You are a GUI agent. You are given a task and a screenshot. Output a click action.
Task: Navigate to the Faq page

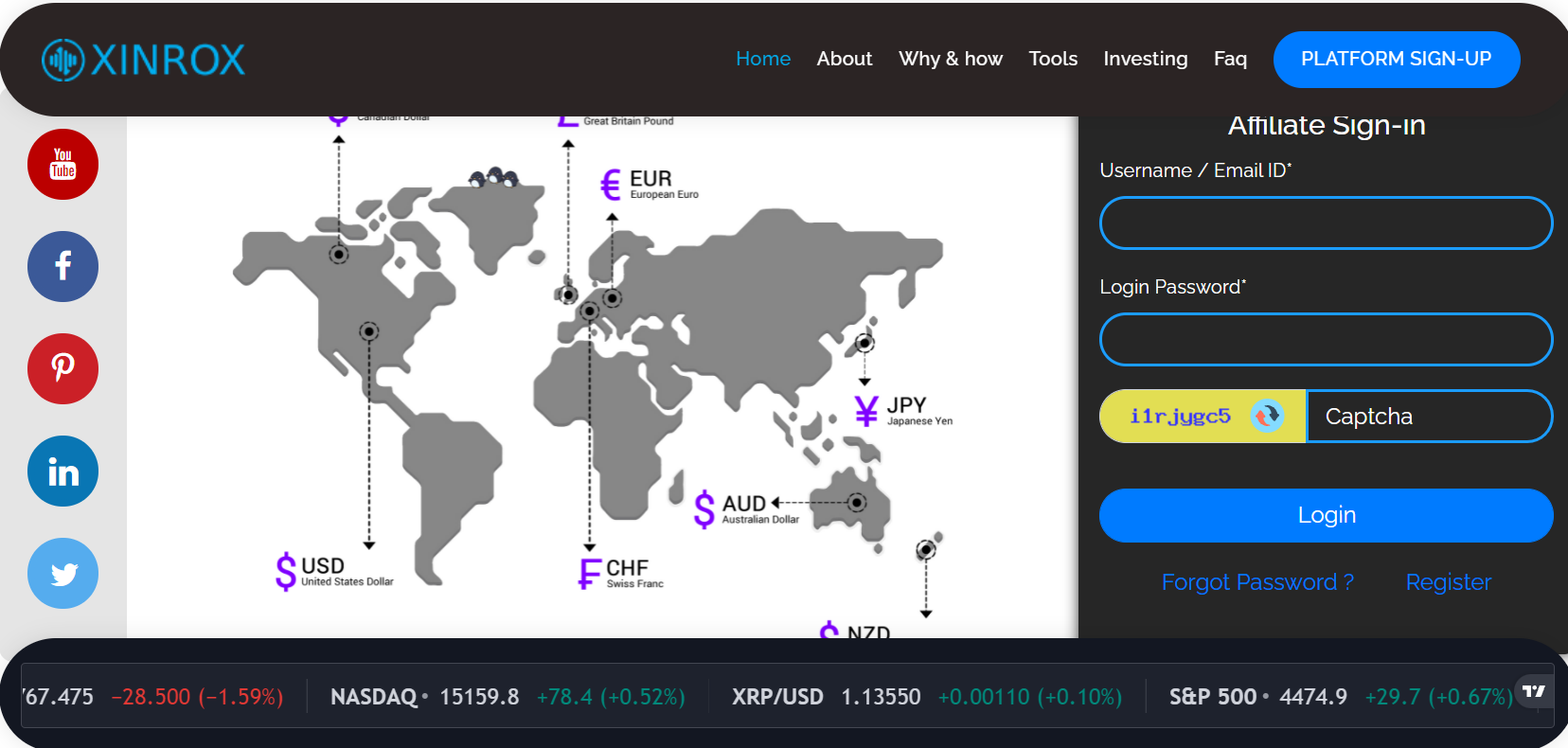coord(1230,59)
